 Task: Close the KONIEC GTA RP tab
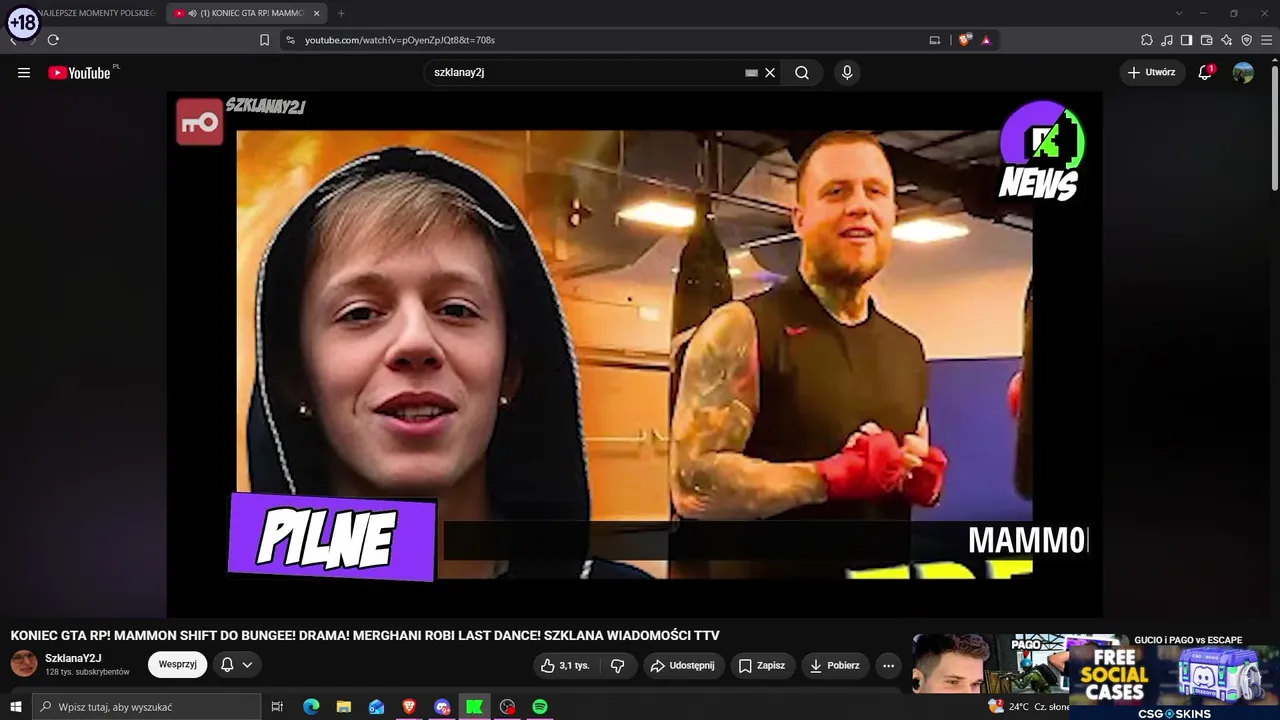316,13
